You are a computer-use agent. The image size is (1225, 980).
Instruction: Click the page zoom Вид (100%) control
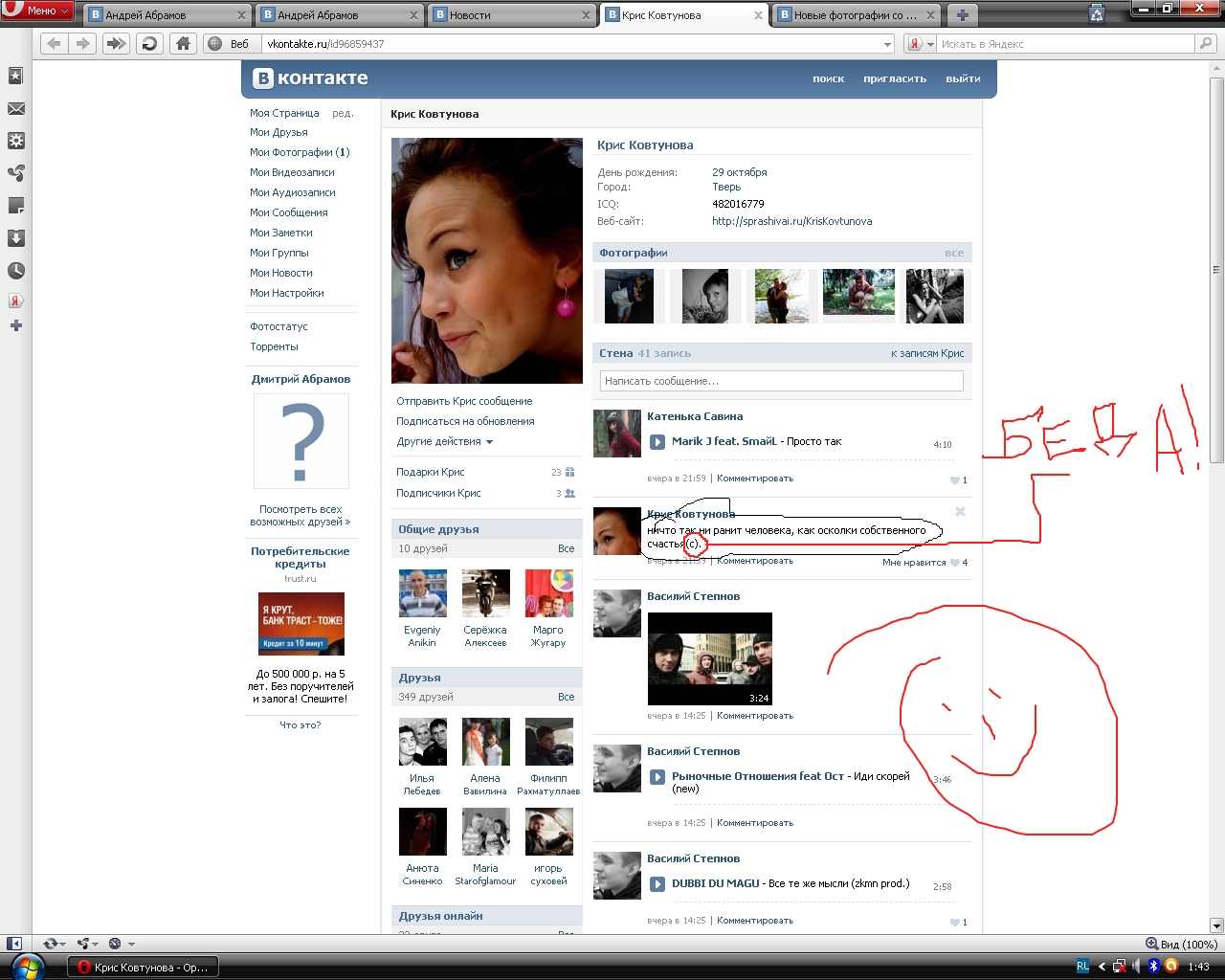1182,944
